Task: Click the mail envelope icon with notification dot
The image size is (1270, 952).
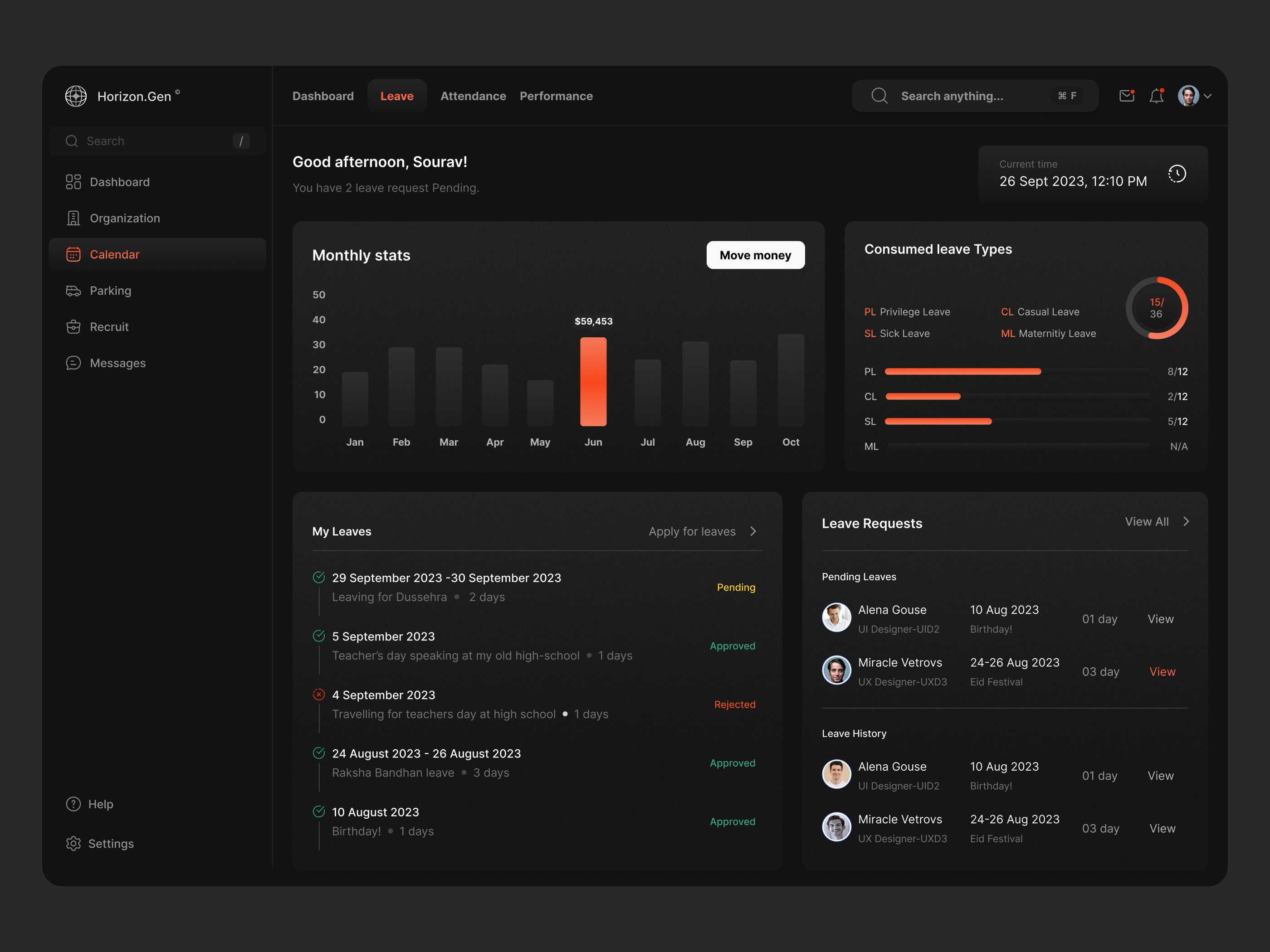Action: pyautogui.click(x=1127, y=96)
